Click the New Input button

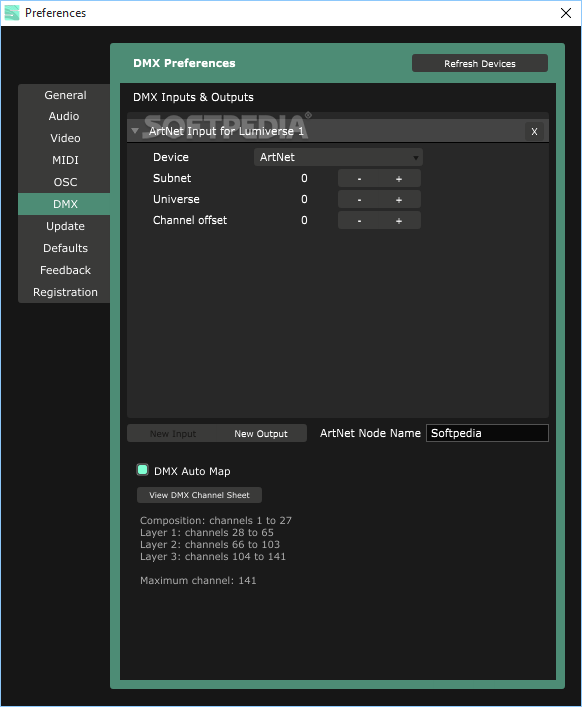click(x=173, y=434)
